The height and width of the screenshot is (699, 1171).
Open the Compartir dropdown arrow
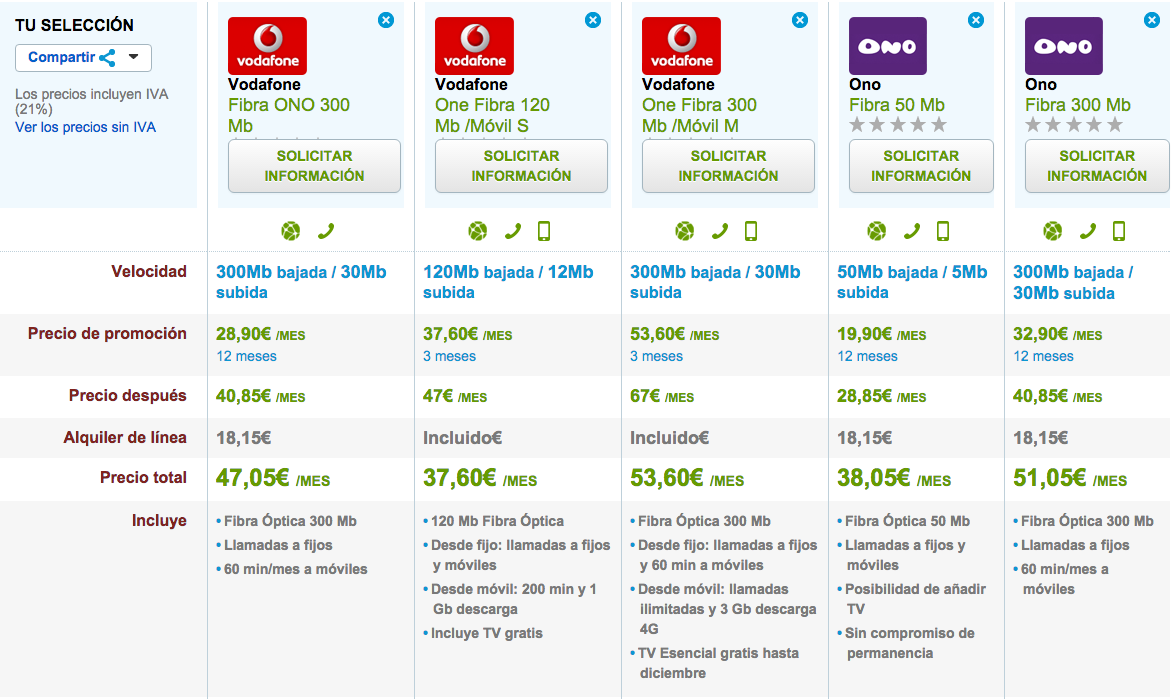pyautogui.click(x=134, y=57)
